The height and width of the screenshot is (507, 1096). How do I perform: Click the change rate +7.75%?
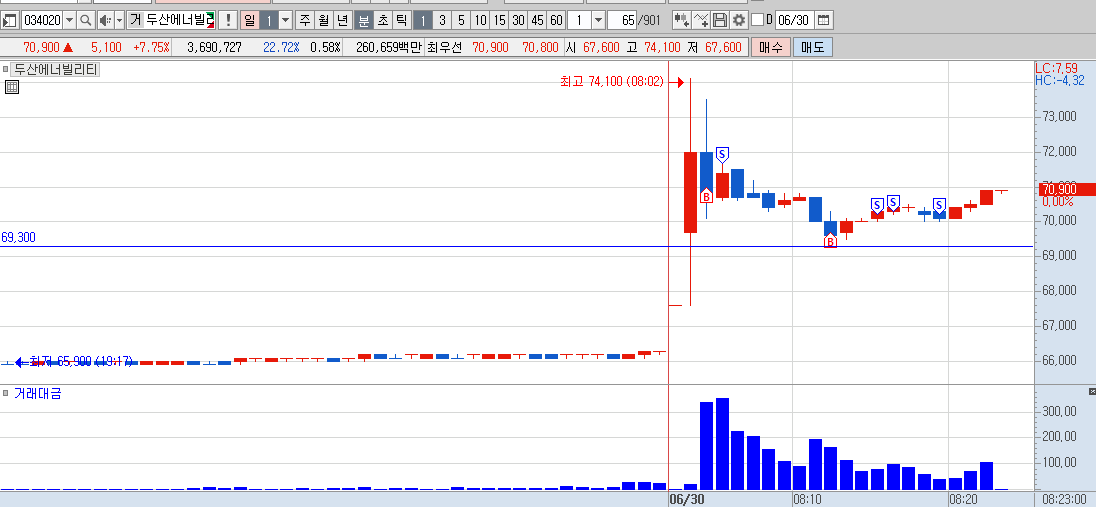151,48
